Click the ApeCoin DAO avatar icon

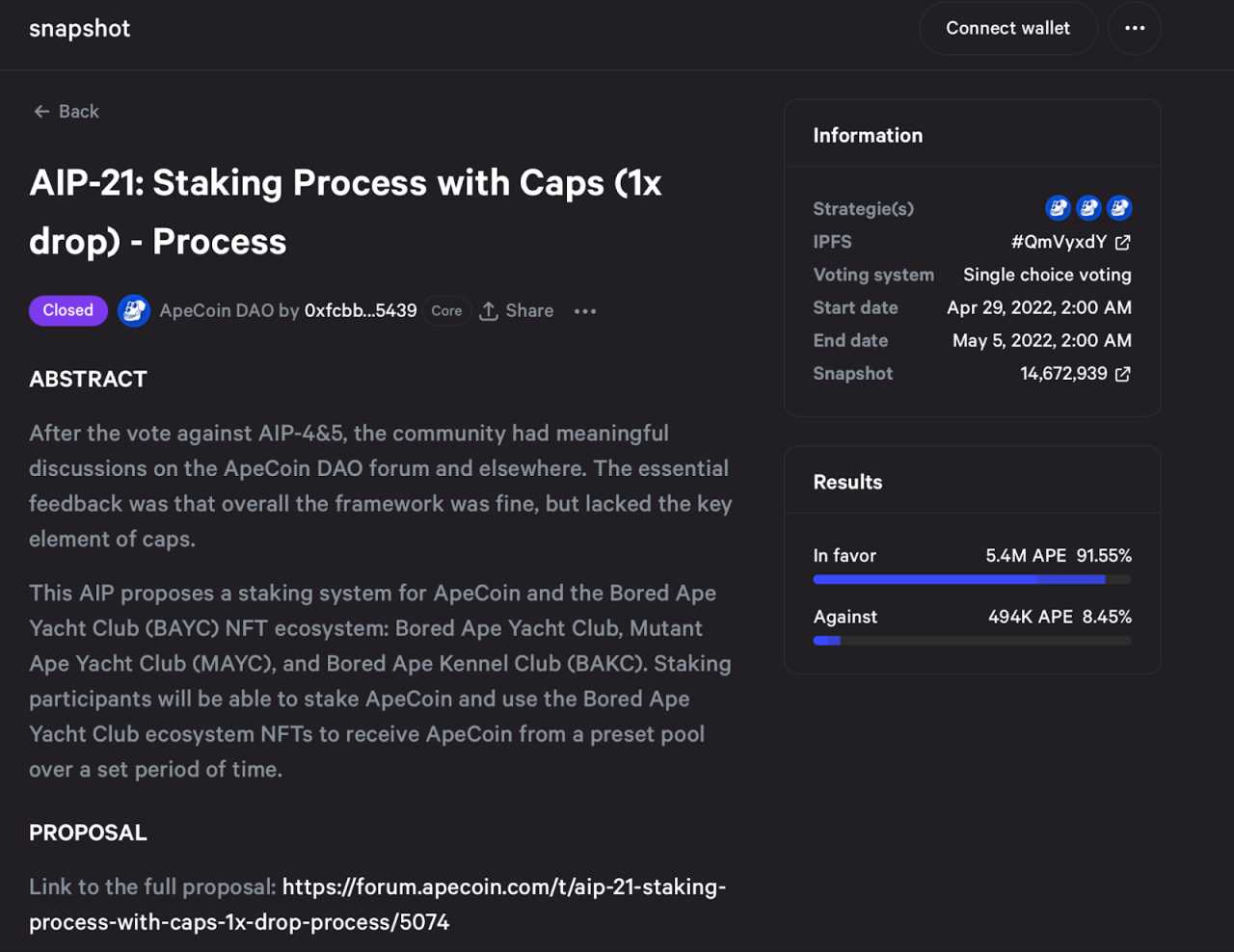tap(134, 310)
